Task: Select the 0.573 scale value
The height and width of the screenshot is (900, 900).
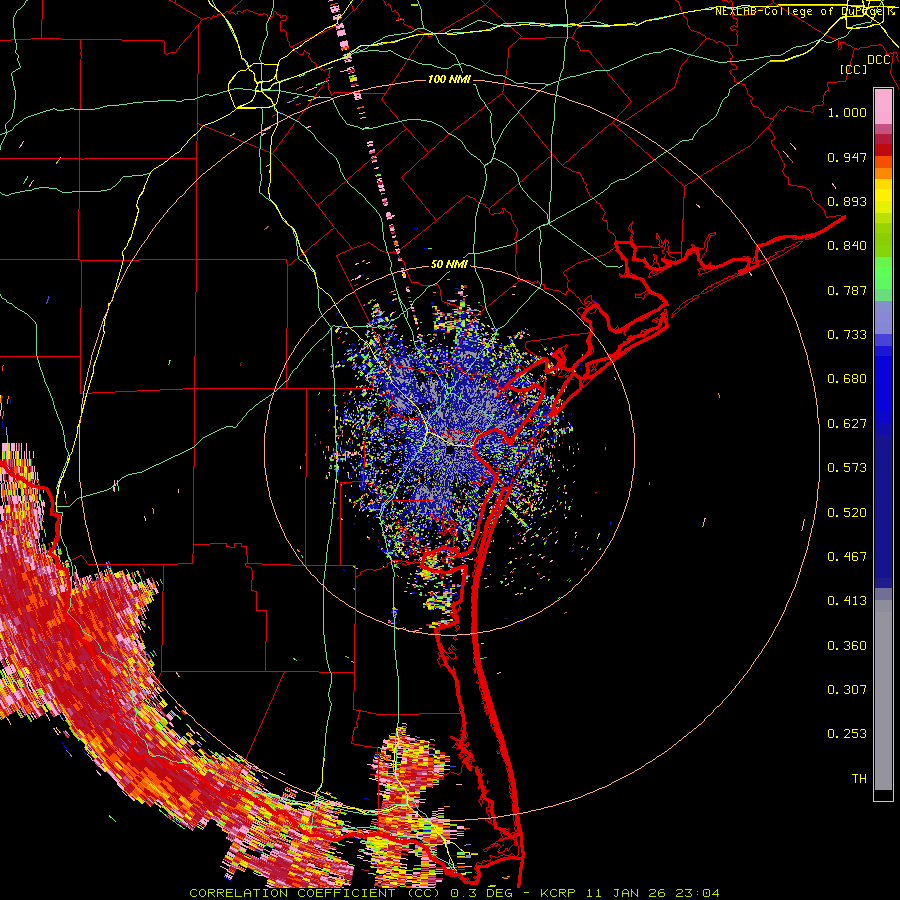Action: (847, 468)
